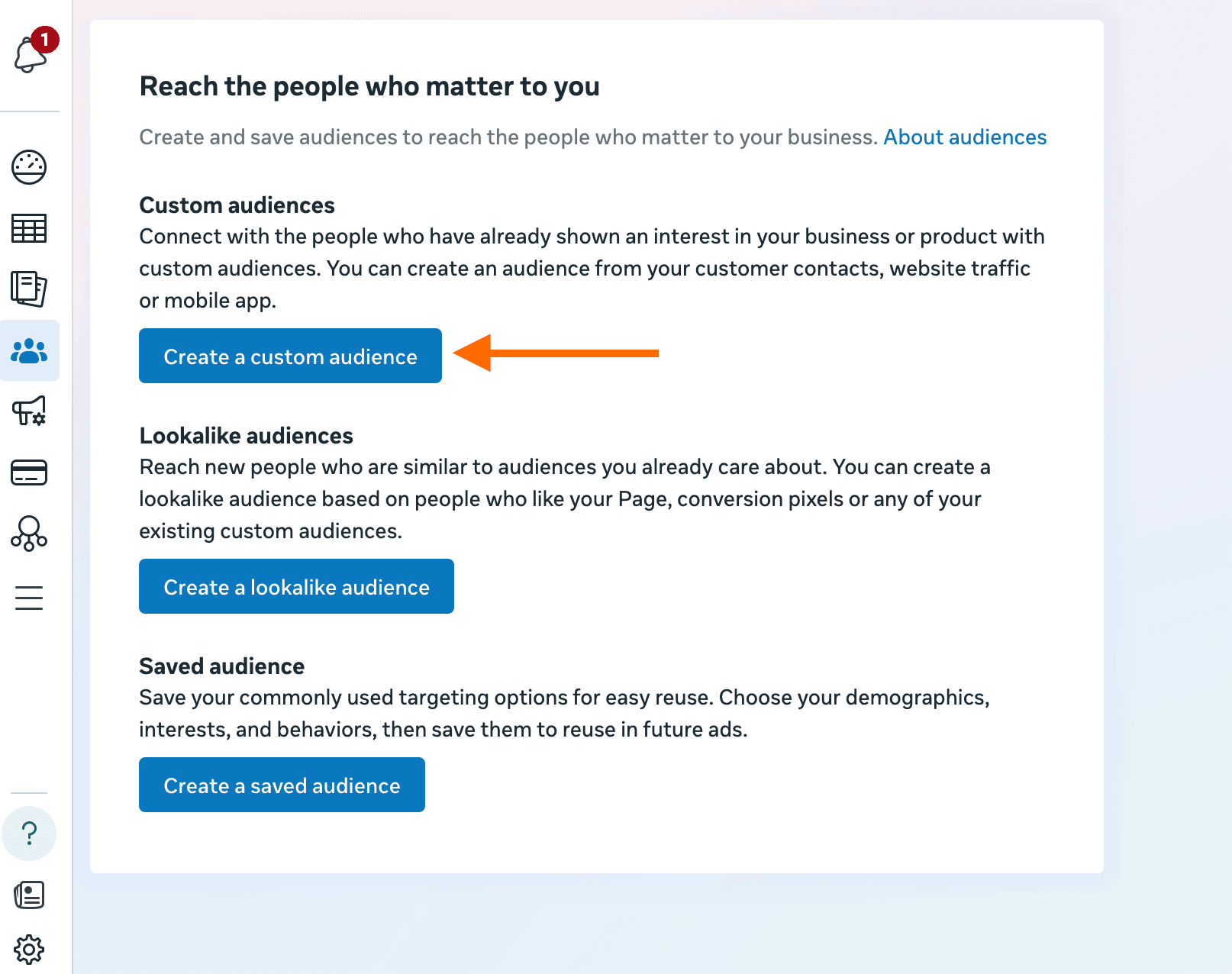This screenshot has height=974, width=1232.
Task: Open the Settings gear at sidebar bottom
Action: 29,950
